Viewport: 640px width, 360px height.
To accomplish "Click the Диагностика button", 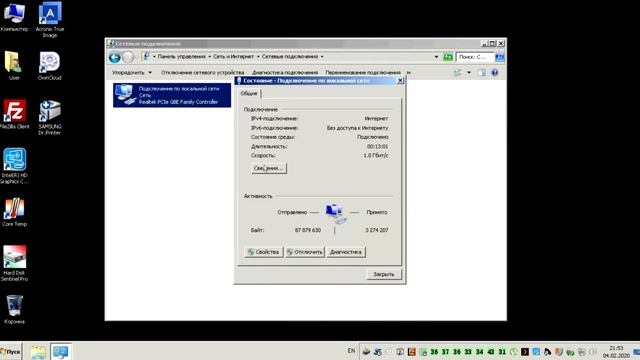I will [x=346, y=252].
